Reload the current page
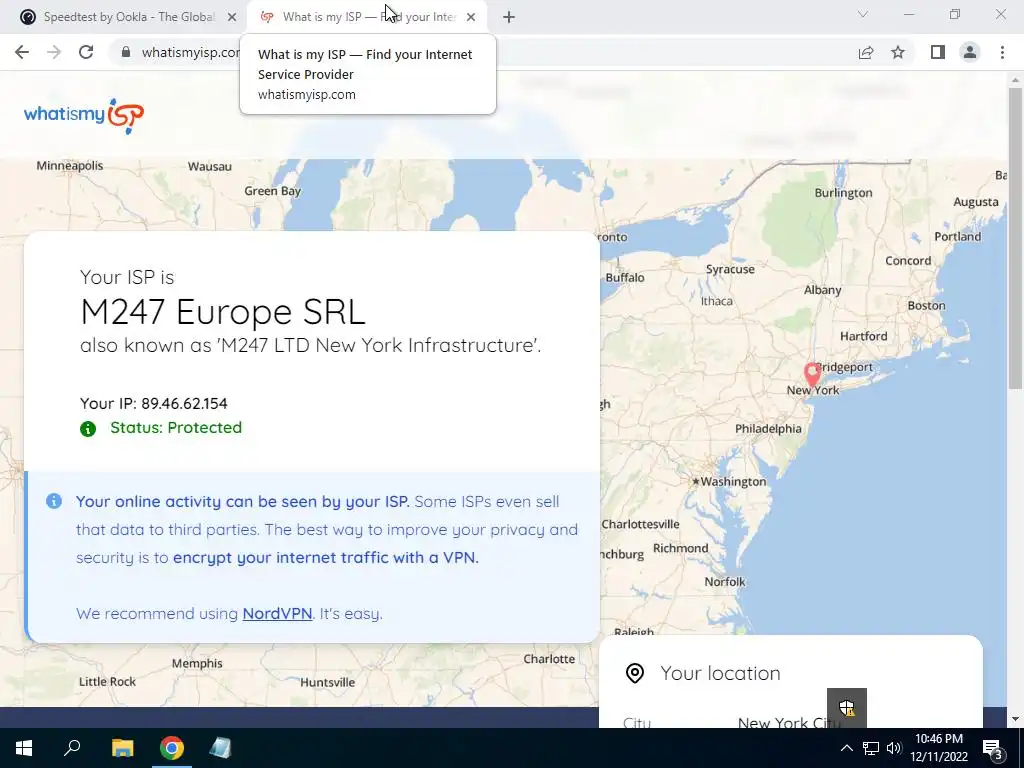Image resolution: width=1024 pixels, height=768 pixels. tap(86, 52)
